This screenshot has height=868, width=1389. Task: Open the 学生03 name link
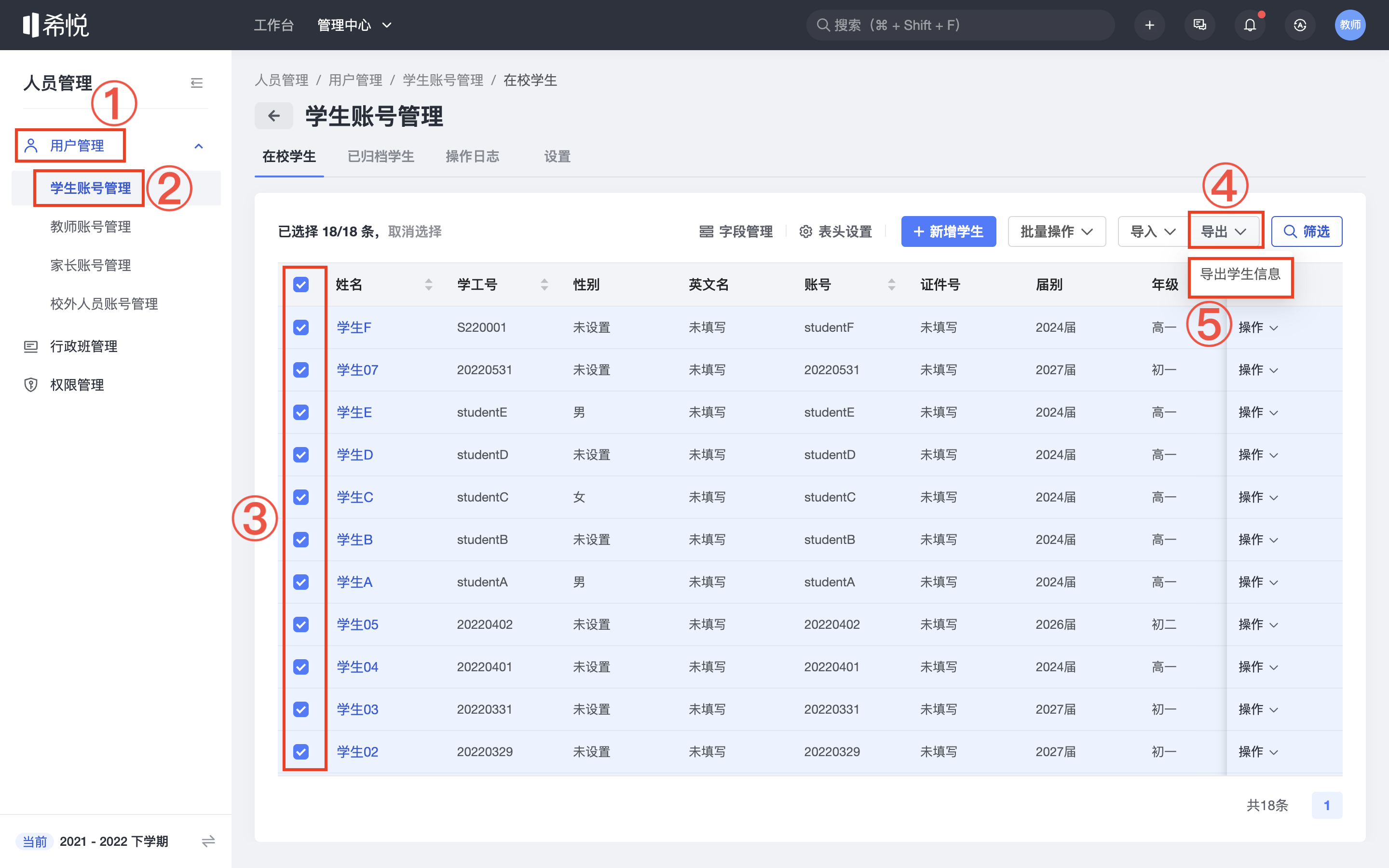coord(357,709)
